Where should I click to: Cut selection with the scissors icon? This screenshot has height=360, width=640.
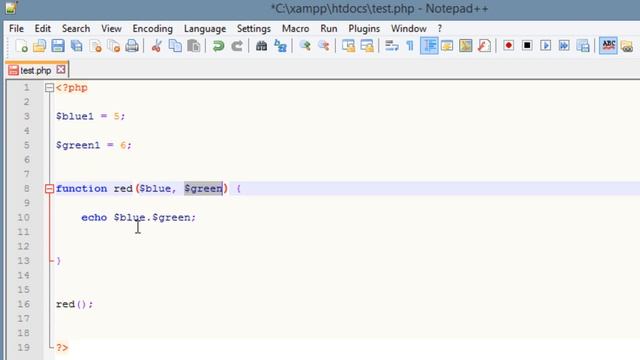(156, 46)
